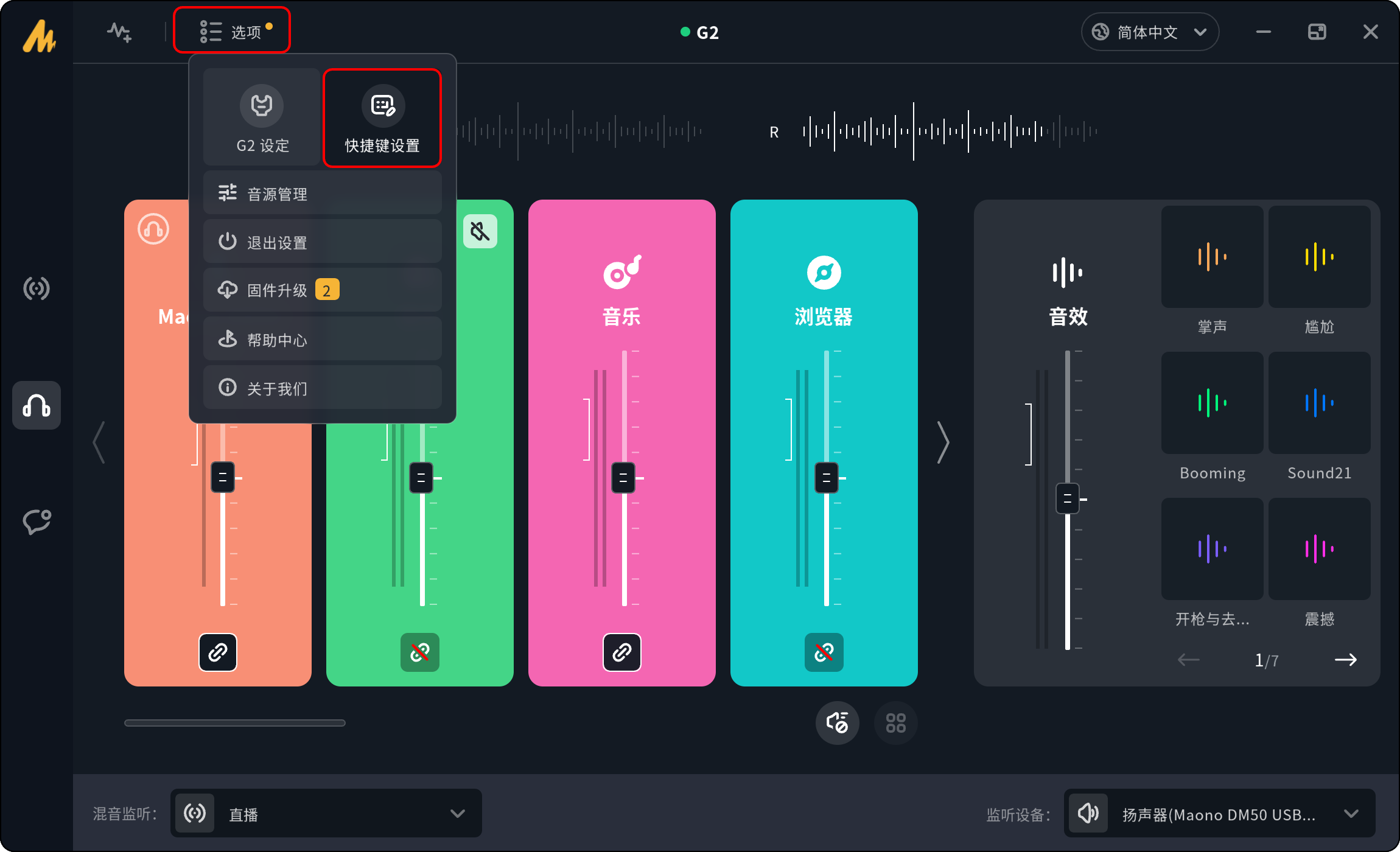The width and height of the screenshot is (1400, 852).
Task: Click the 音效 volume fader handle
Action: click(1067, 499)
